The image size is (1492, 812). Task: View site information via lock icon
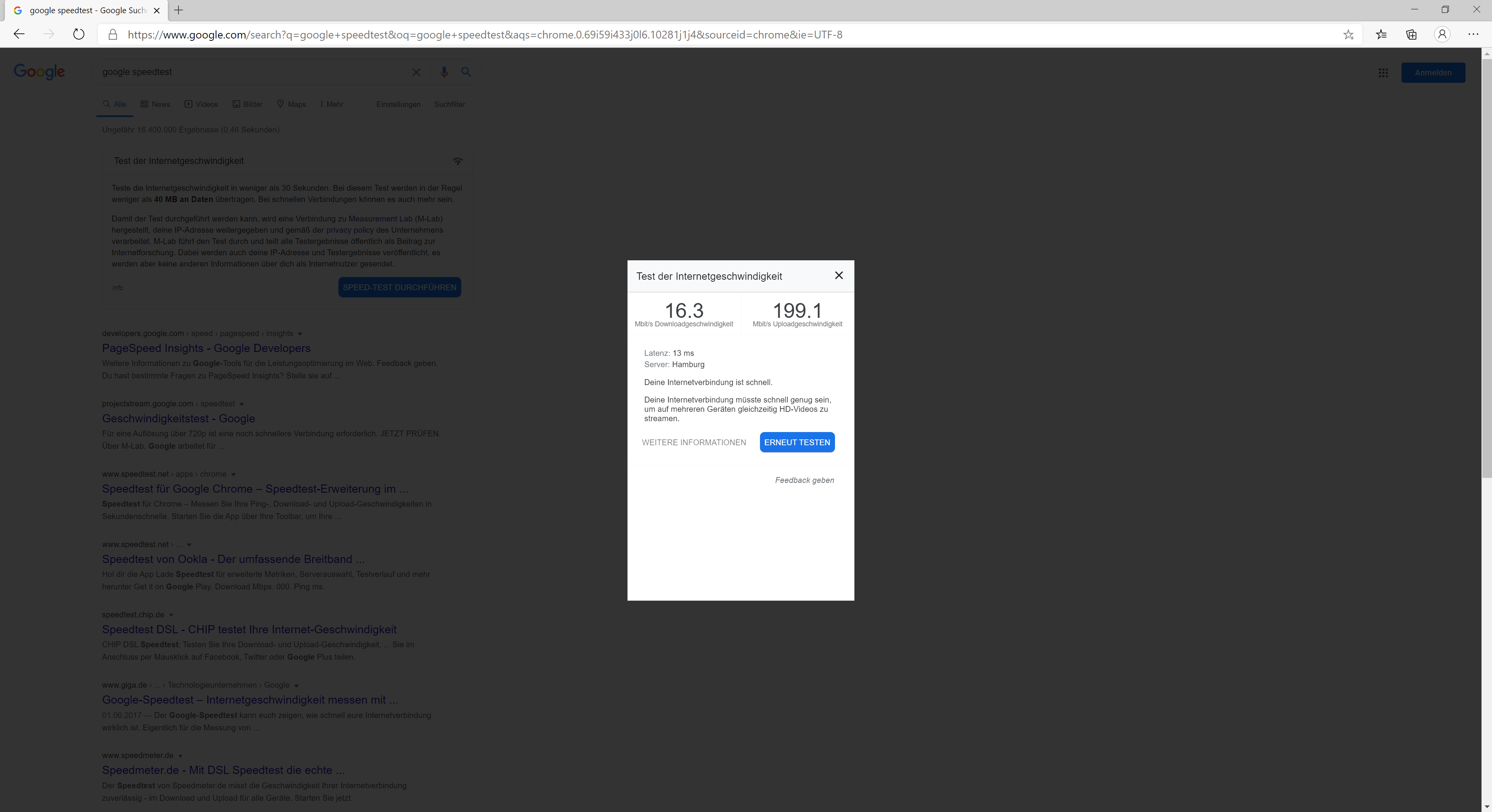pos(113,35)
